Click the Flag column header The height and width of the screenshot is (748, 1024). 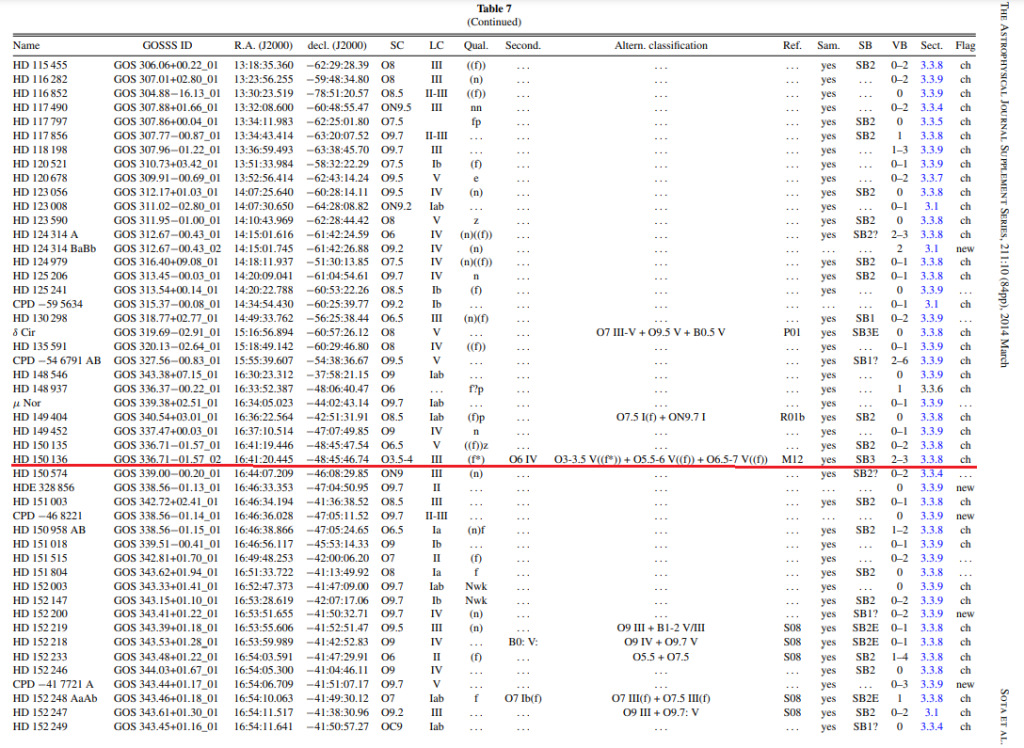point(965,46)
